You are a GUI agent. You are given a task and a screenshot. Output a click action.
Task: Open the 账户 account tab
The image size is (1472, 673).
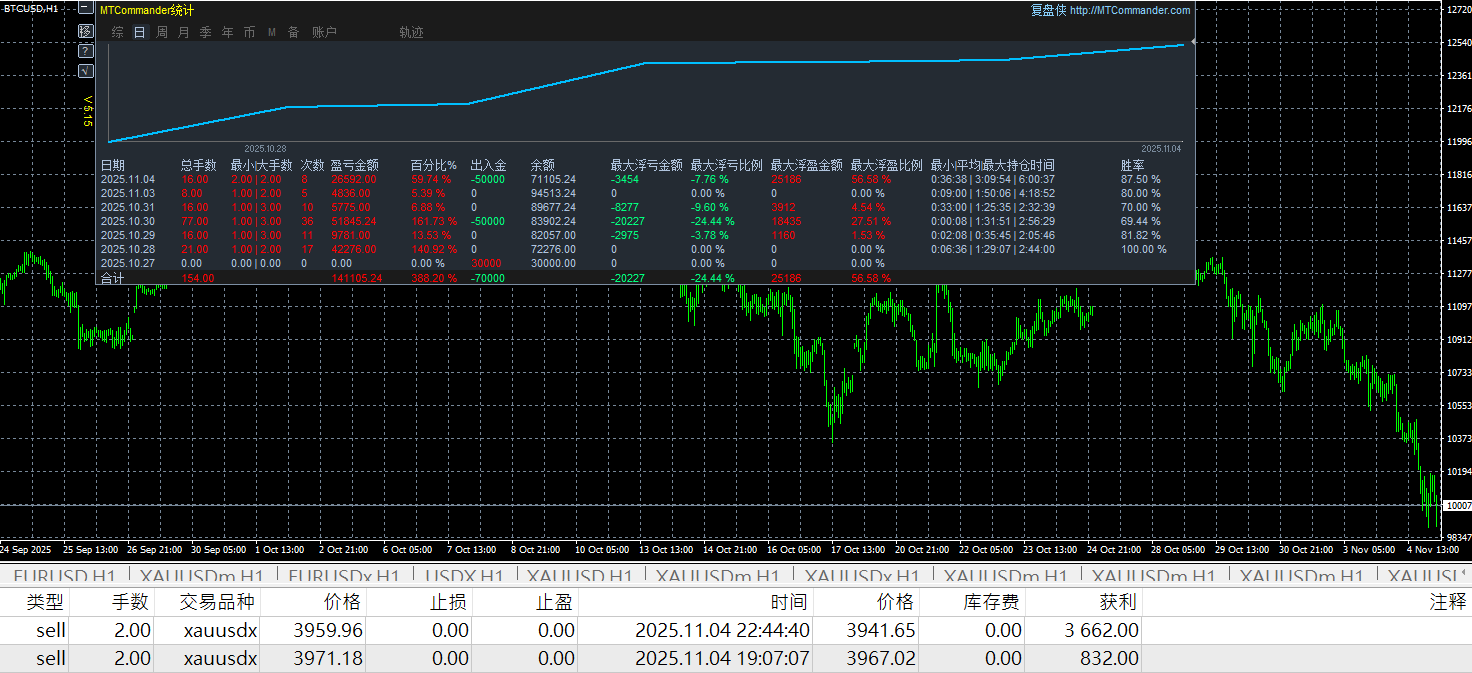click(x=324, y=32)
